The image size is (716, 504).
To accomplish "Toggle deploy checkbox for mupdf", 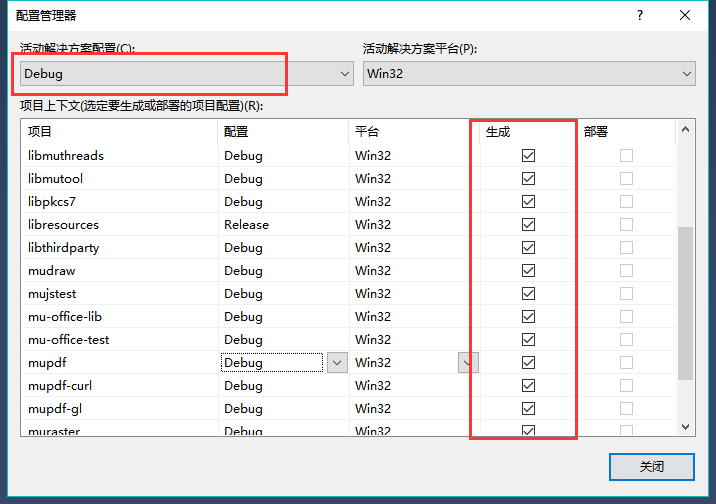I will click(626, 363).
